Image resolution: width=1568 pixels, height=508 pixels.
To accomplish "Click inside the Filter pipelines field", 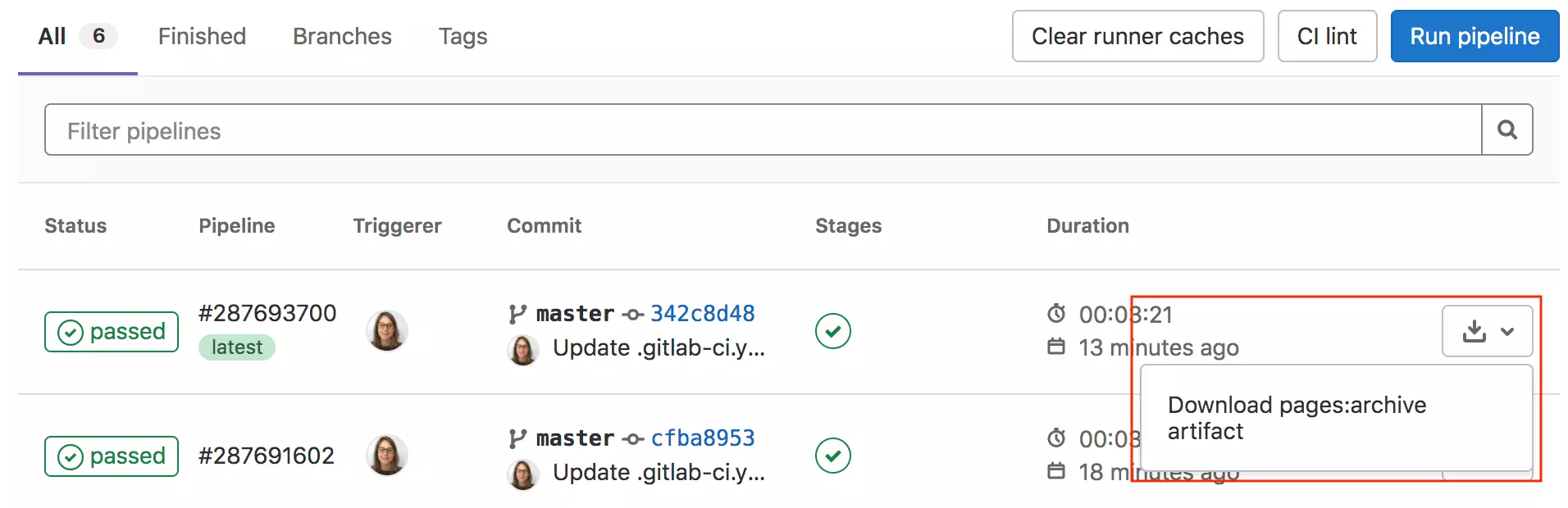I will click(492, 129).
